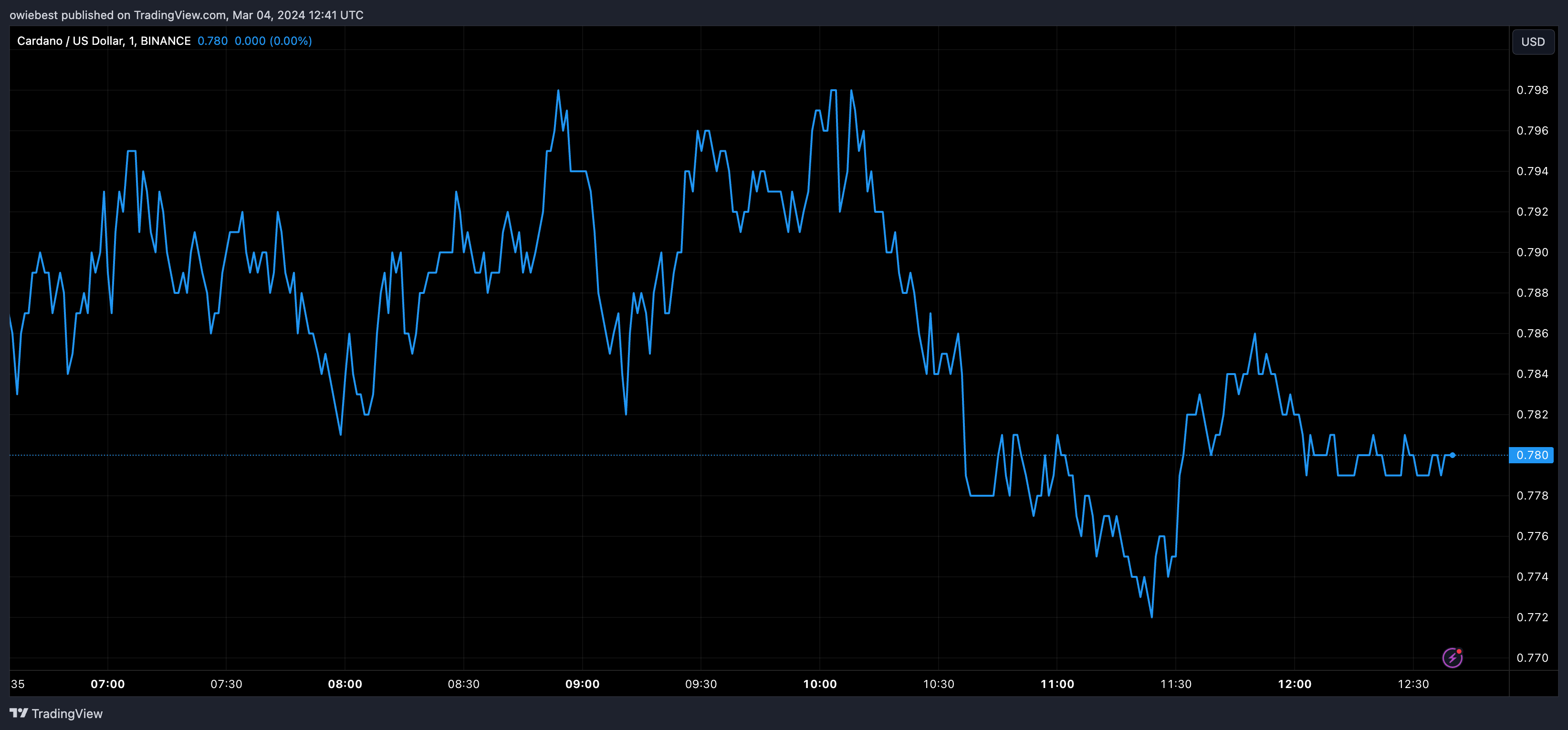Viewport: 1568px width, 730px height.
Task: Click the blue dot at the line's end
Action: (x=1453, y=455)
